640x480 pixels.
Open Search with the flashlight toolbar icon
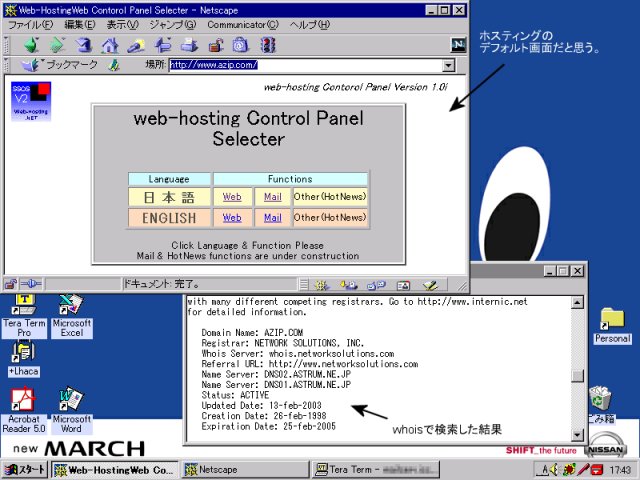pos(136,45)
